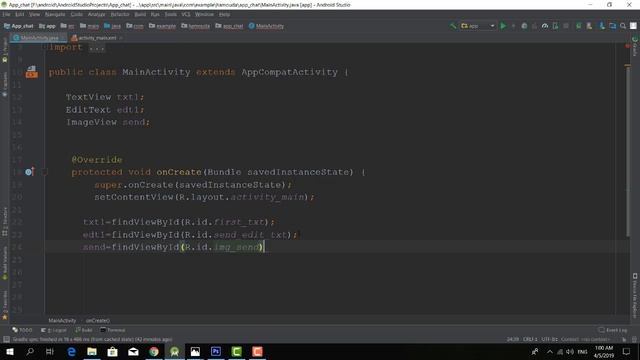
Task: Open the Build tool window
Action: click(84, 330)
